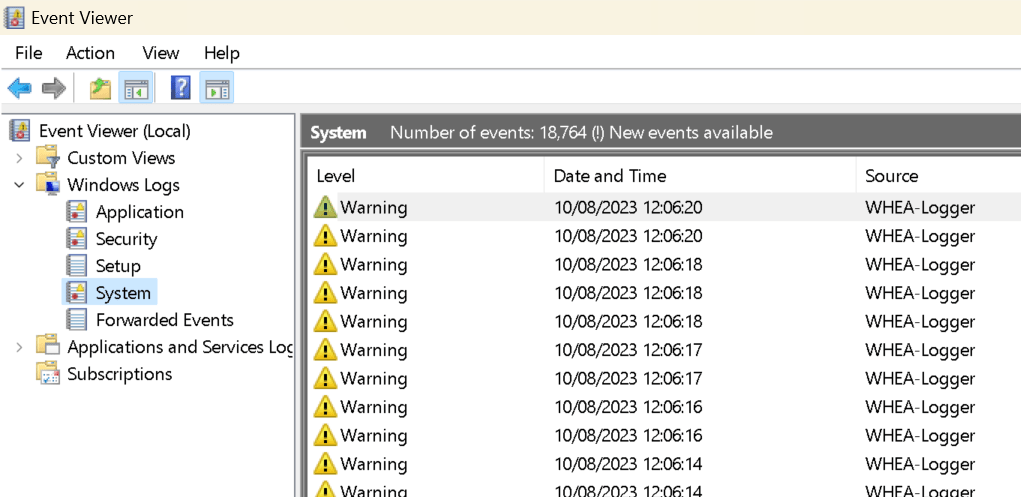Click the System log icon in tree
The image size is (1021, 497).
coord(76,293)
